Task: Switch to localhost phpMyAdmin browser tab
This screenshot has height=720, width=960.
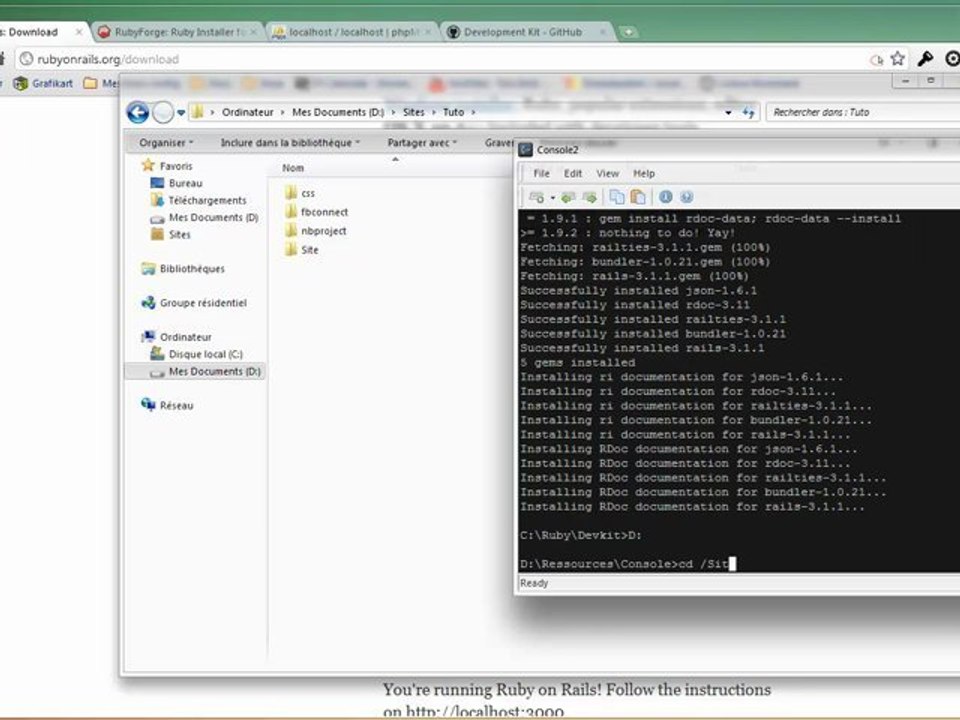Action: (x=353, y=32)
